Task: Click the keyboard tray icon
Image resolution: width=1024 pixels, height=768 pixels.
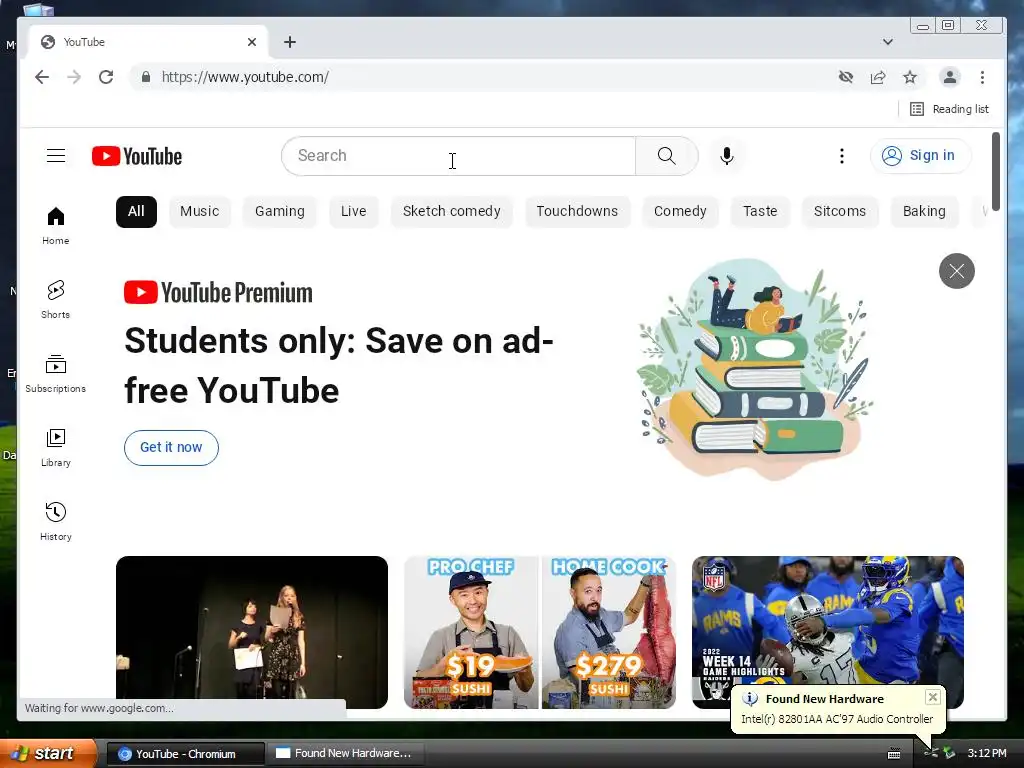Action: [x=894, y=754]
